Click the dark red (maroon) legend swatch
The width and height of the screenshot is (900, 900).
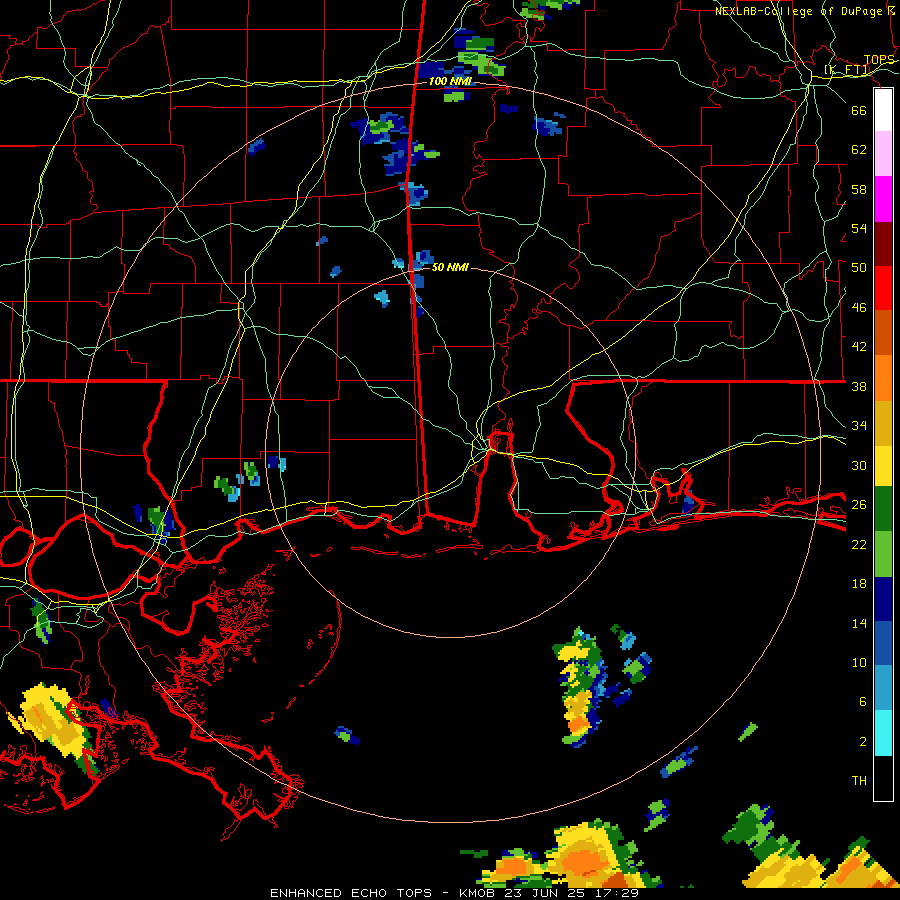point(883,244)
